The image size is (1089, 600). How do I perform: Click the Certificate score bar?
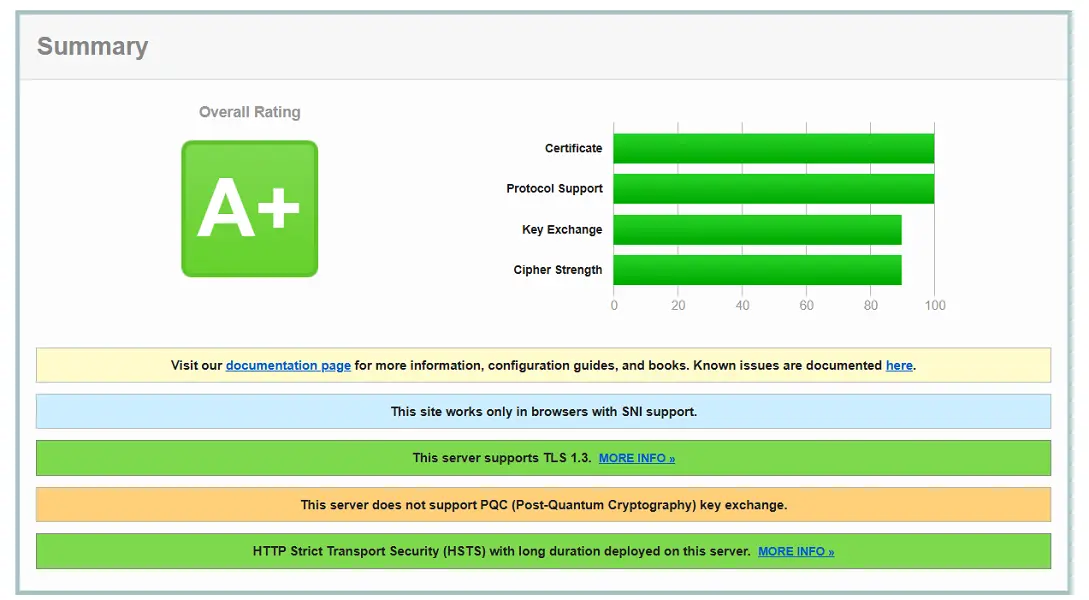pyautogui.click(x=774, y=149)
